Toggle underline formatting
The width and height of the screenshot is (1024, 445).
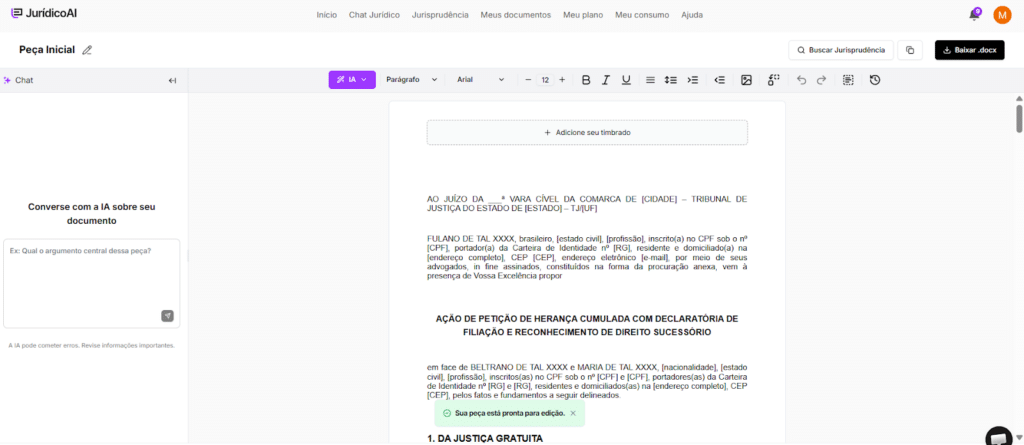pyautogui.click(x=626, y=80)
